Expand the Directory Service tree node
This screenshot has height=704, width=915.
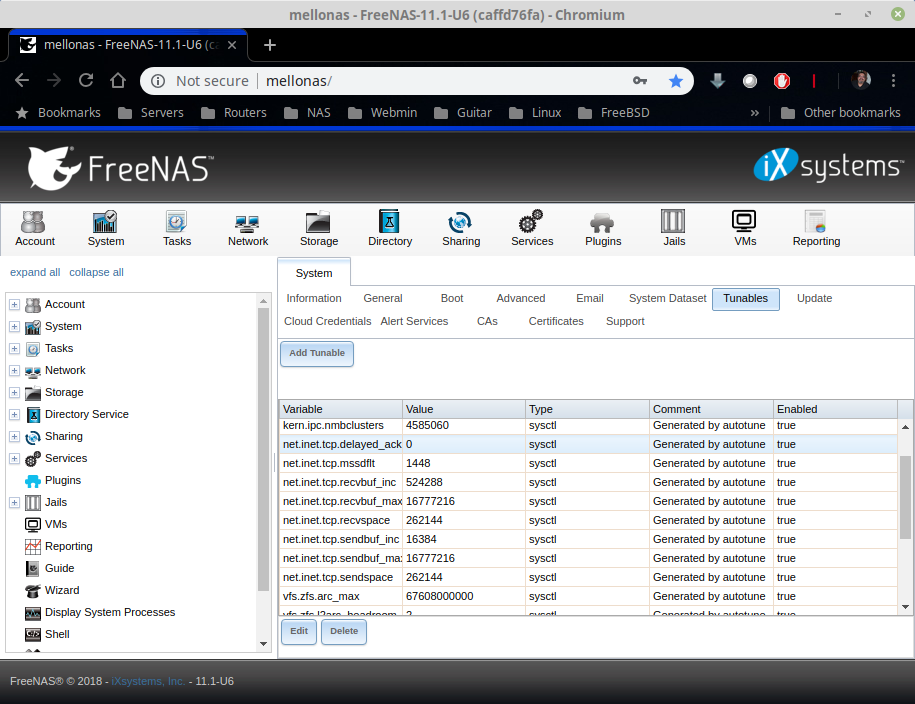(x=15, y=414)
